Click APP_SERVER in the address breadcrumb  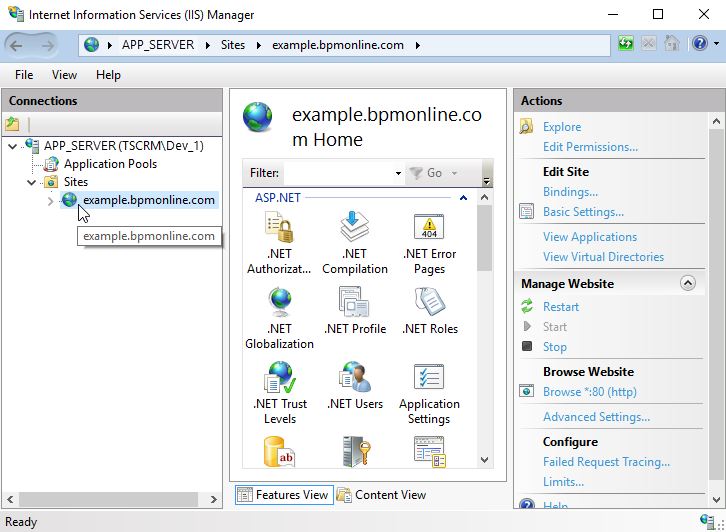(158, 45)
